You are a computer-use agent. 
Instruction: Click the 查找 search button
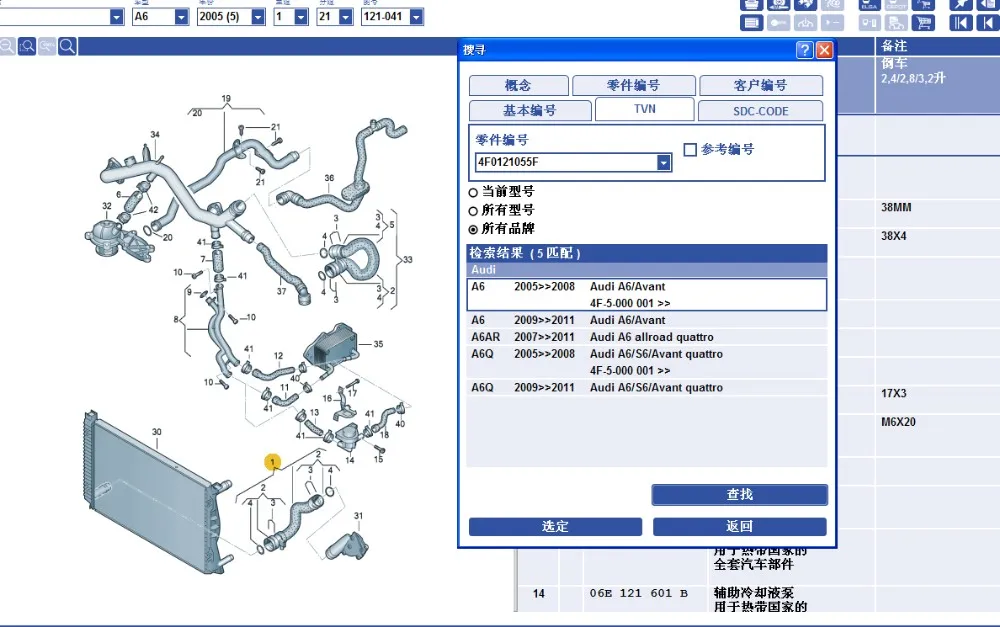740,494
